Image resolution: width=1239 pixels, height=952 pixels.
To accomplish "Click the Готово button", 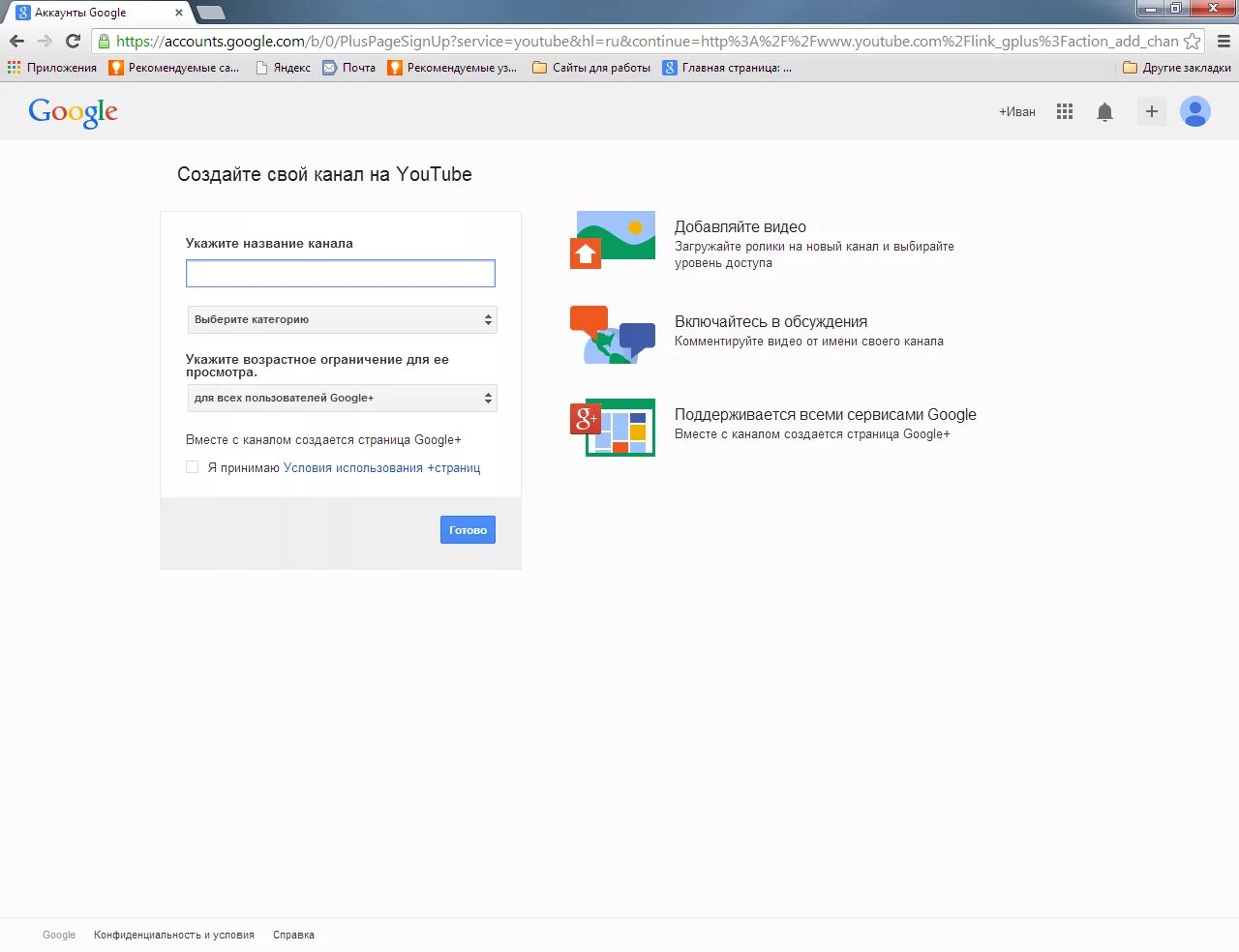I will point(468,530).
